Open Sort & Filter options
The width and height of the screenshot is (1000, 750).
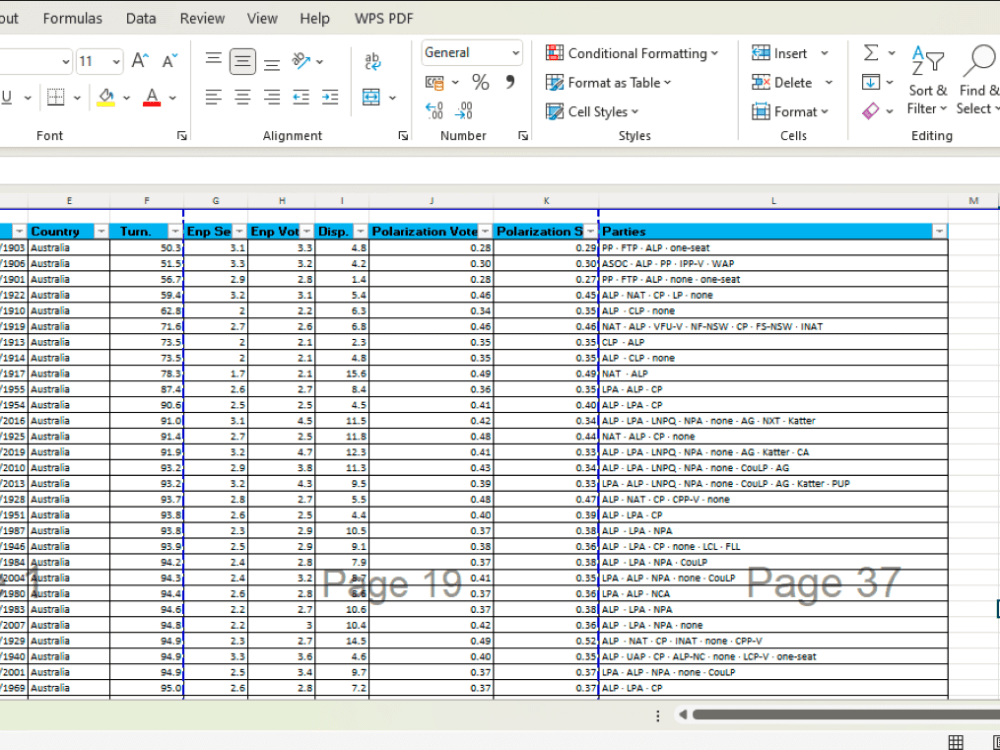point(927,80)
